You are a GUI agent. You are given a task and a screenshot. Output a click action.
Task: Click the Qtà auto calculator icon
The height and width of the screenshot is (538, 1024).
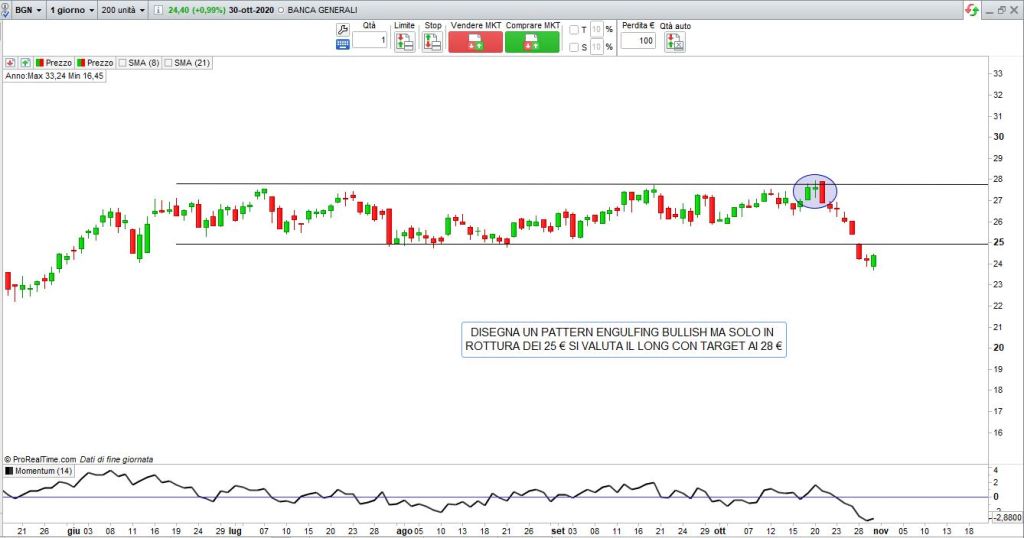tap(675, 42)
